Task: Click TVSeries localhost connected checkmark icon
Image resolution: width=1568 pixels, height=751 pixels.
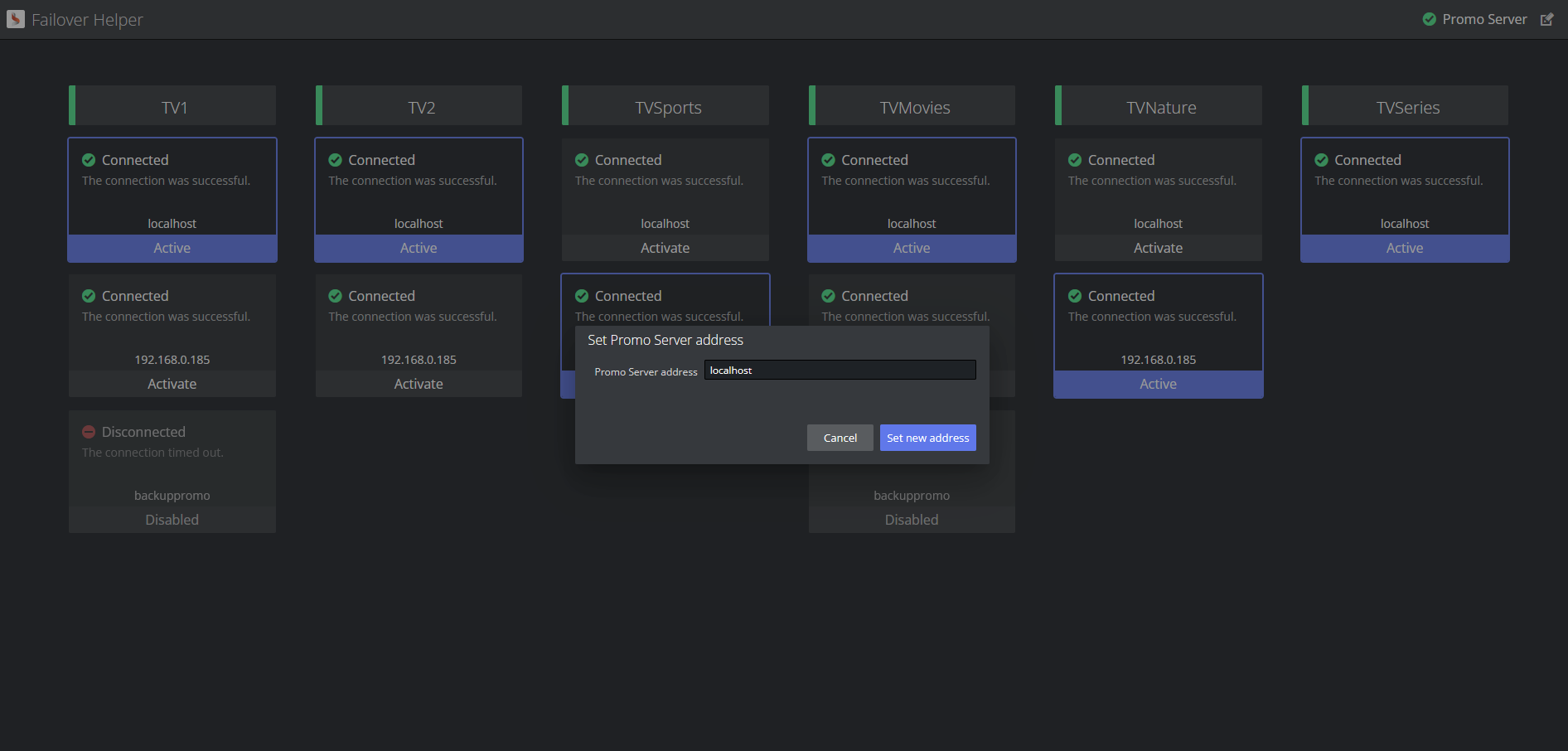Action: (1321, 160)
